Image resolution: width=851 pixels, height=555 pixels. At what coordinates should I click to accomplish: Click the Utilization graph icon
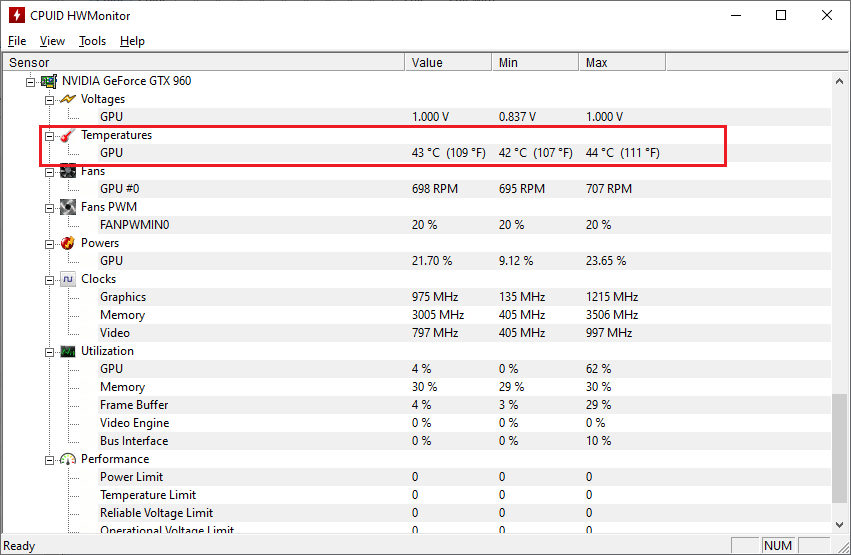[x=68, y=352]
